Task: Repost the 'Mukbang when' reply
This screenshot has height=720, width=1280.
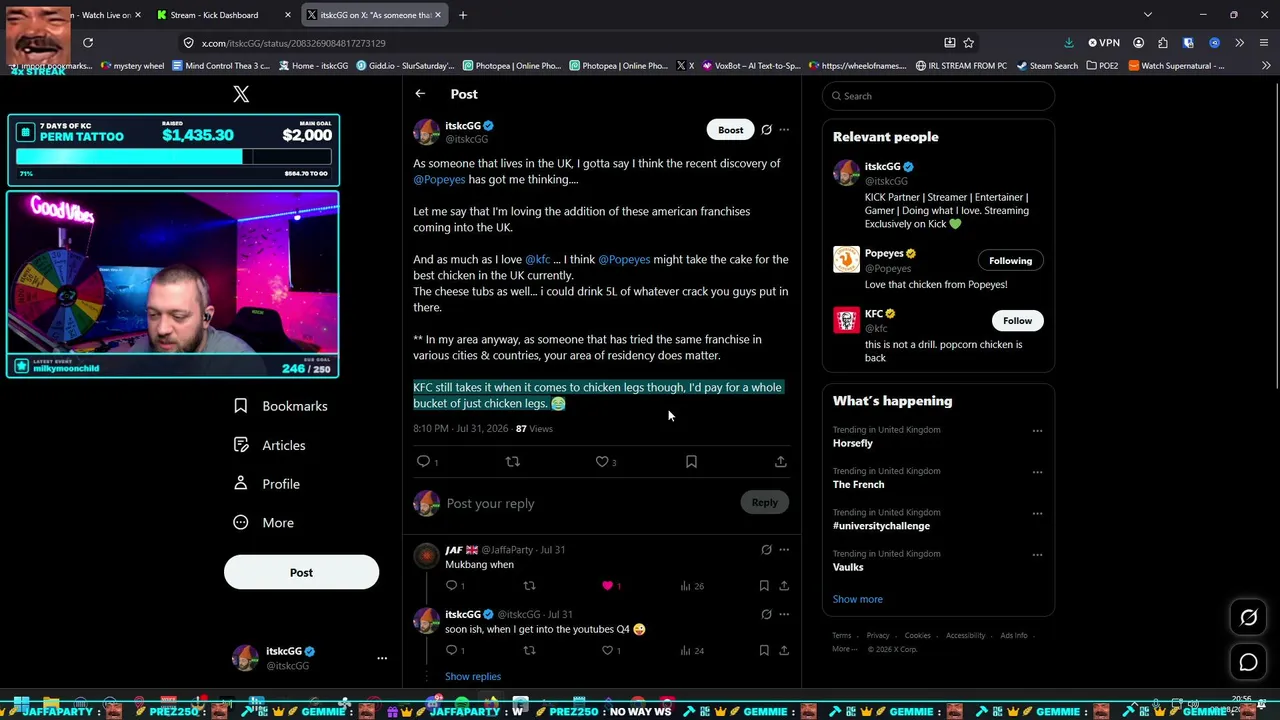Action: coord(529,585)
